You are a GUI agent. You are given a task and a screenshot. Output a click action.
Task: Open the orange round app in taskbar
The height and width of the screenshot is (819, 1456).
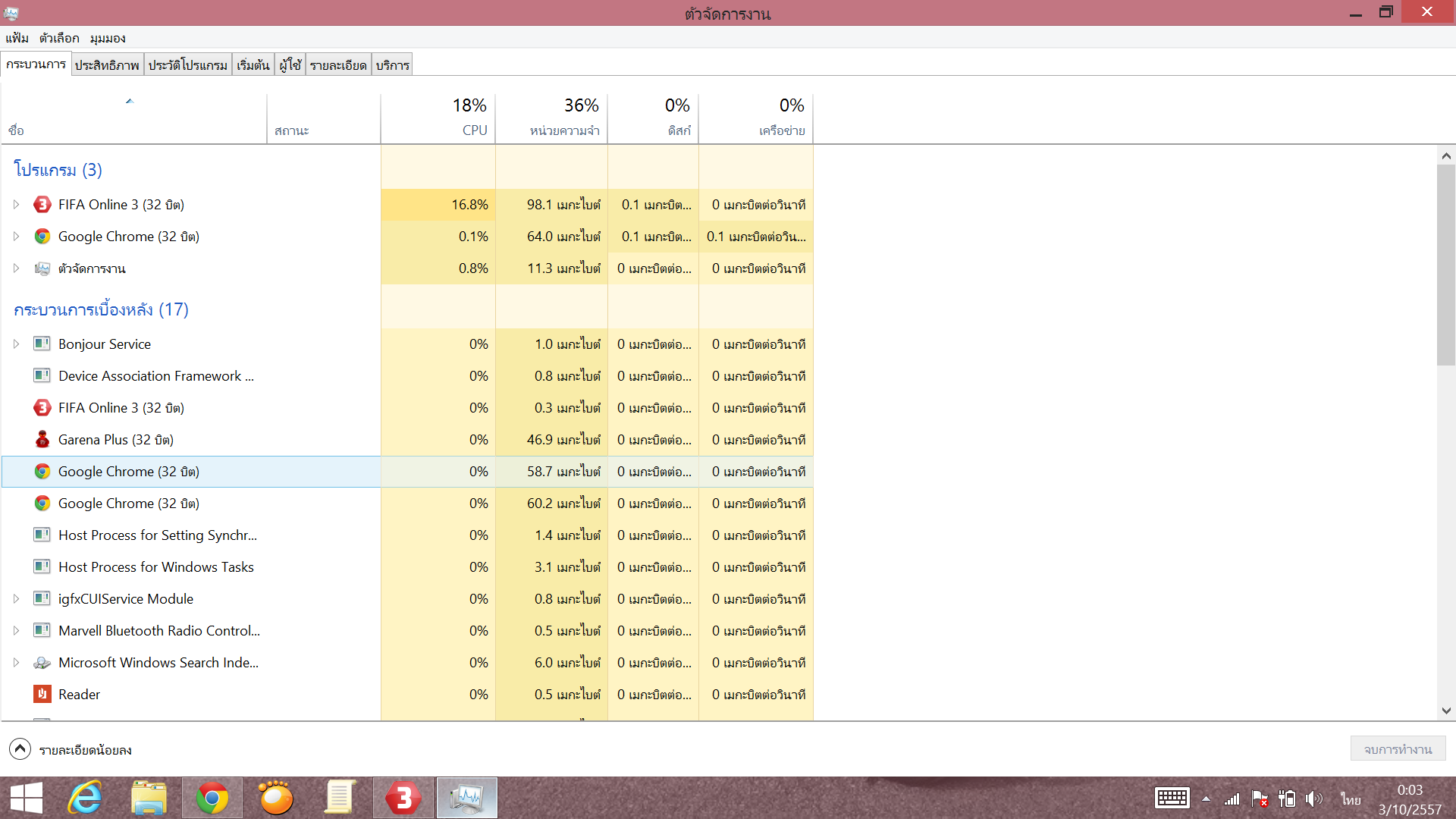click(x=276, y=798)
